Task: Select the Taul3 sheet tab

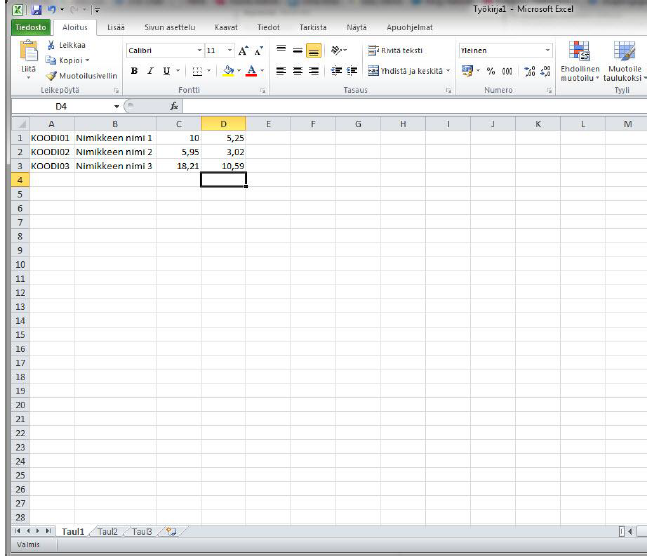Action: click(142, 532)
